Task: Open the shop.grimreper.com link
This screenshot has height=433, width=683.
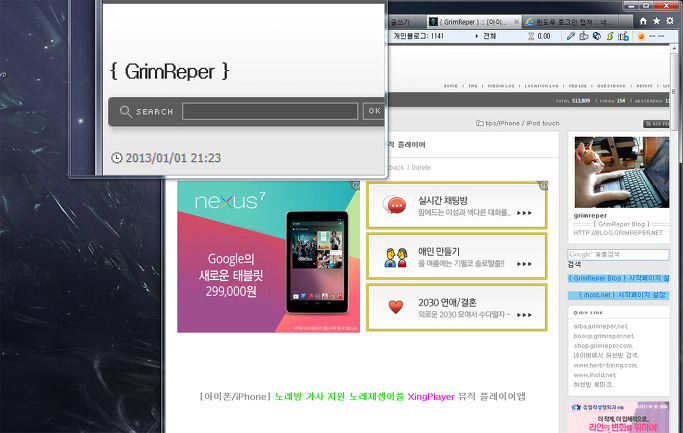Action: (603, 345)
